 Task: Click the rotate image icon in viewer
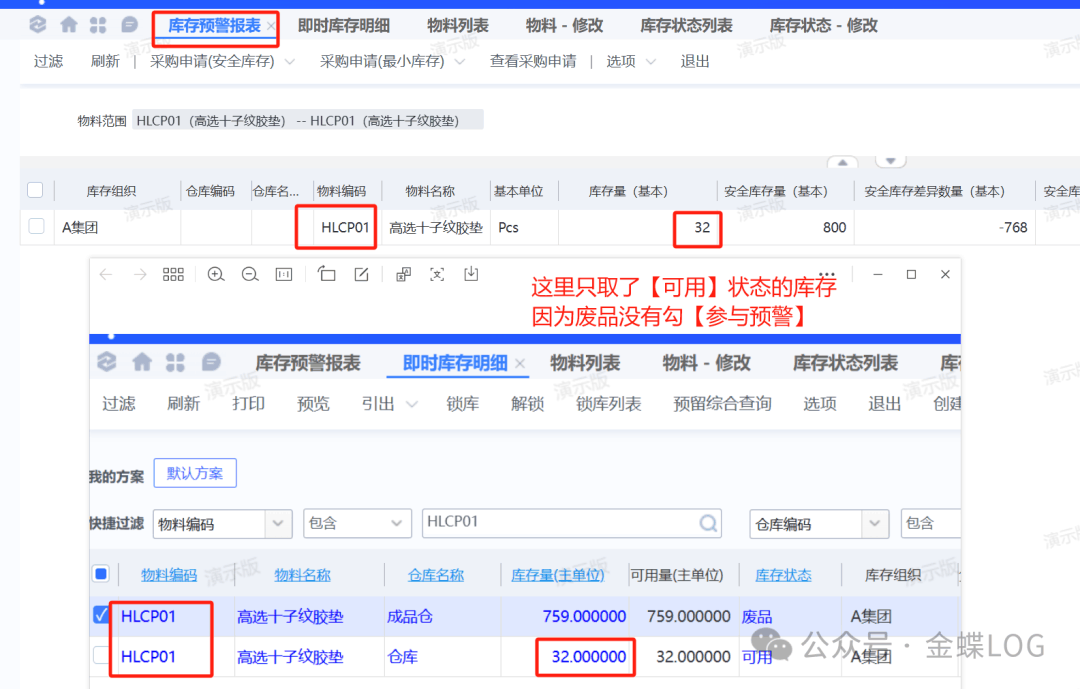(326, 274)
